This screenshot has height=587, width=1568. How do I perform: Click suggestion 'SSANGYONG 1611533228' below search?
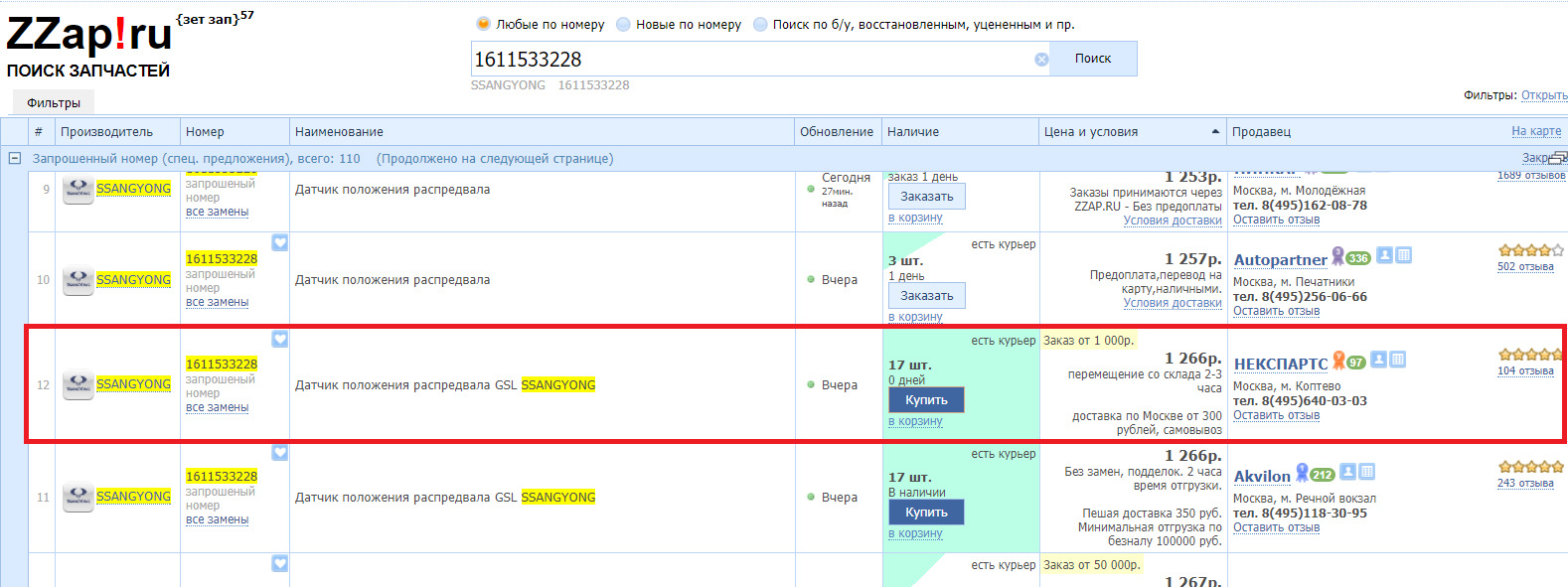tap(549, 85)
